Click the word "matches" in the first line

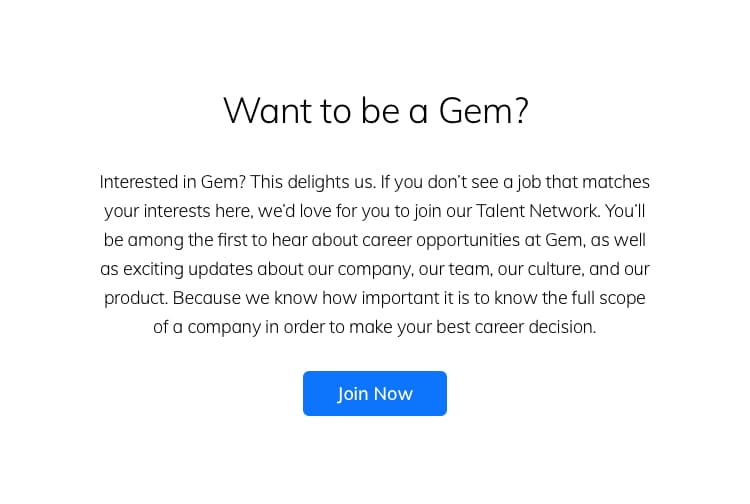coord(618,182)
